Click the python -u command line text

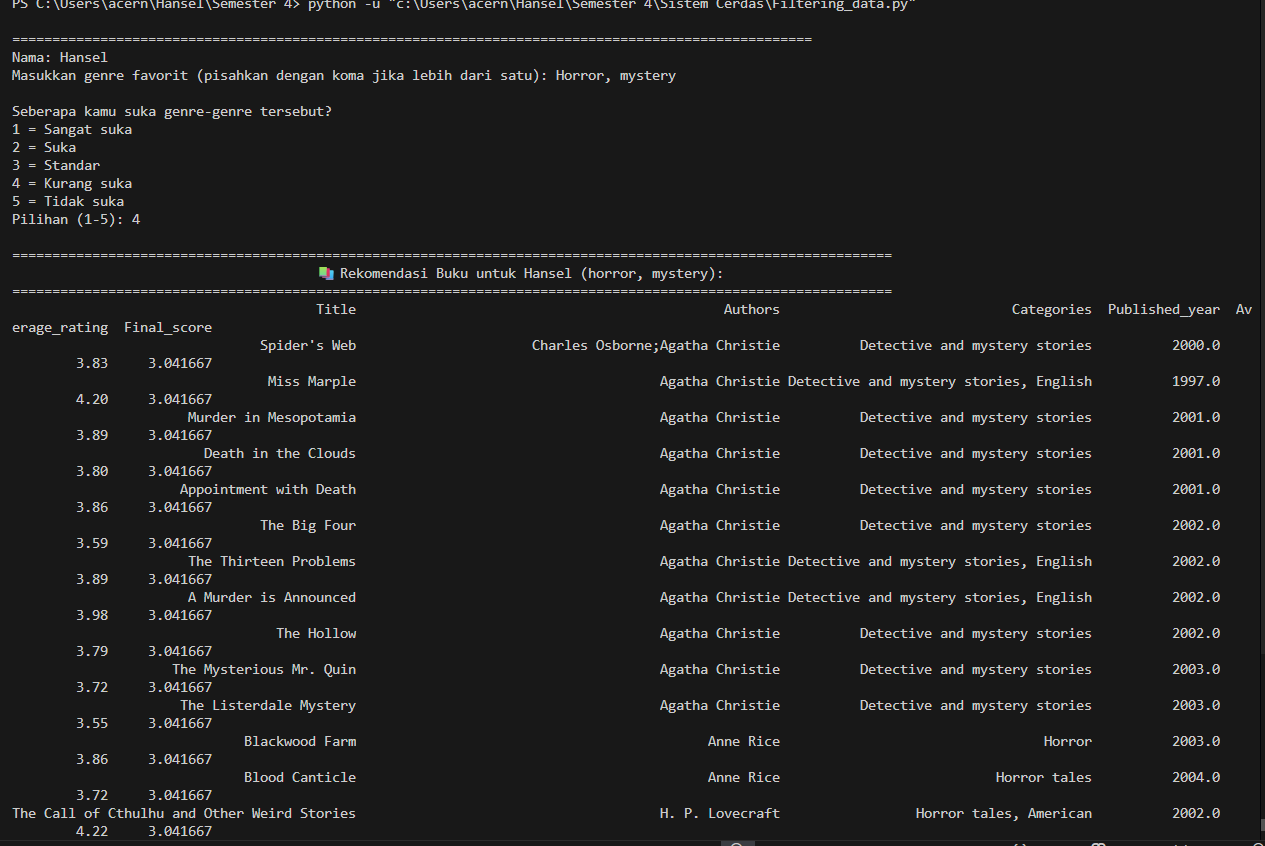(611, 5)
